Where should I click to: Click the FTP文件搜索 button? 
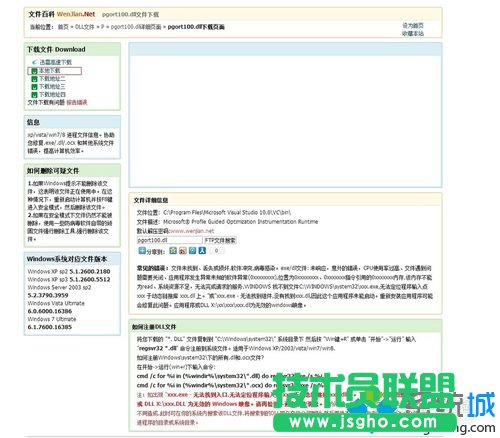[x=220, y=240]
